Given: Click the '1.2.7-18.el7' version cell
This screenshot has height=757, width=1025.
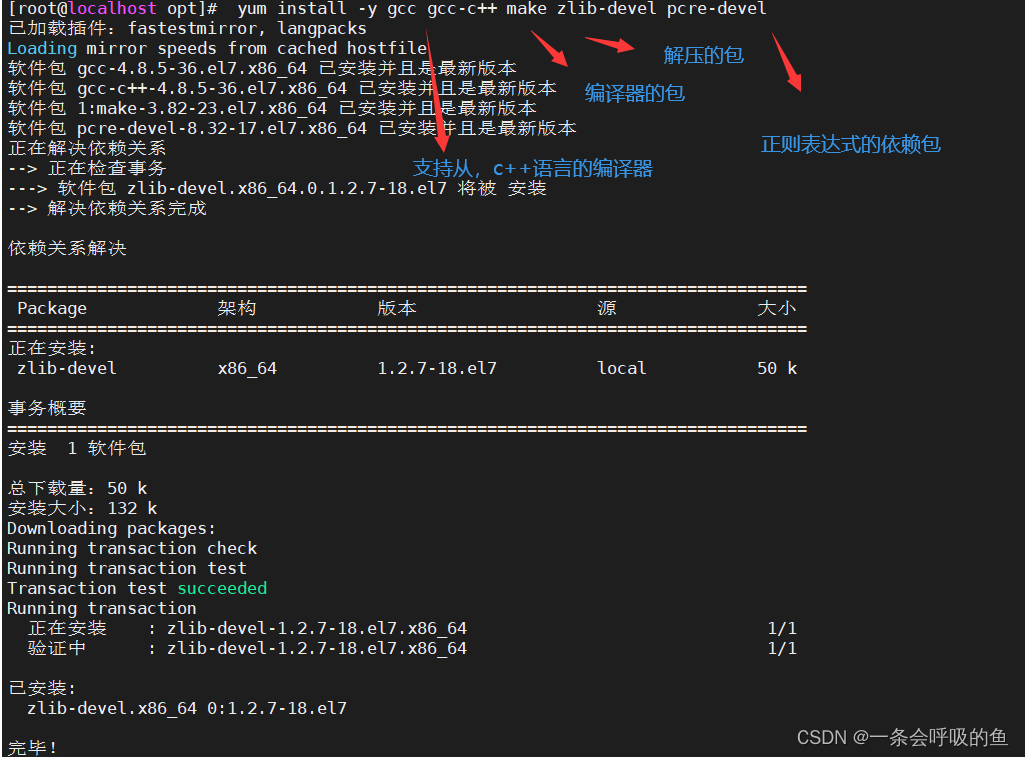Looking at the screenshot, I should (437, 369).
